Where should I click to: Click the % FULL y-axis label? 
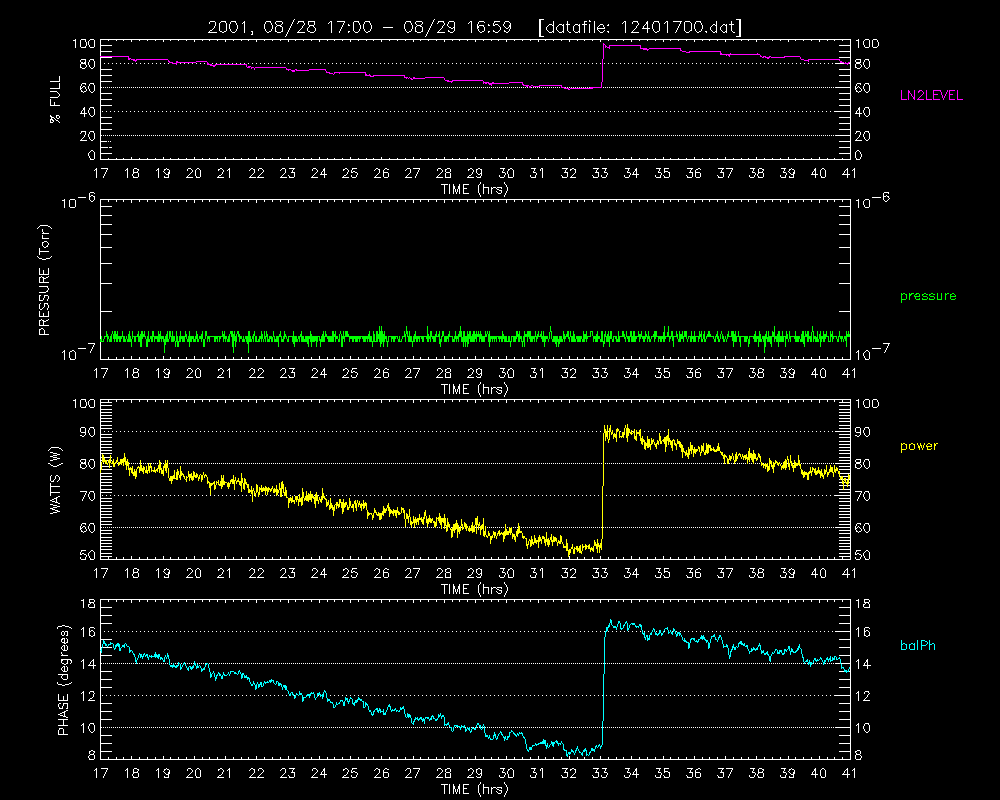[55, 100]
